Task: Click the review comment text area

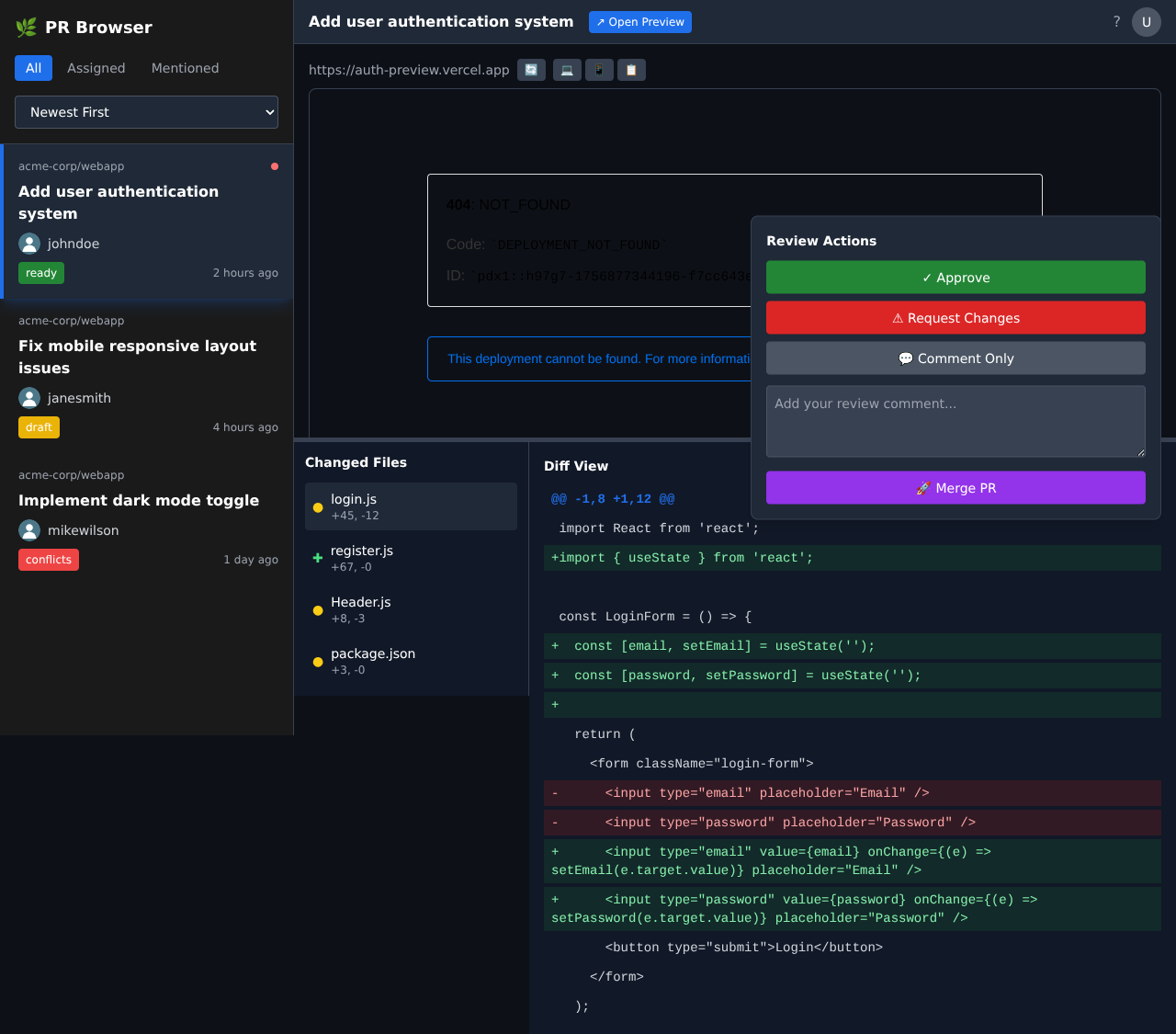Action: click(x=955, y=421)
